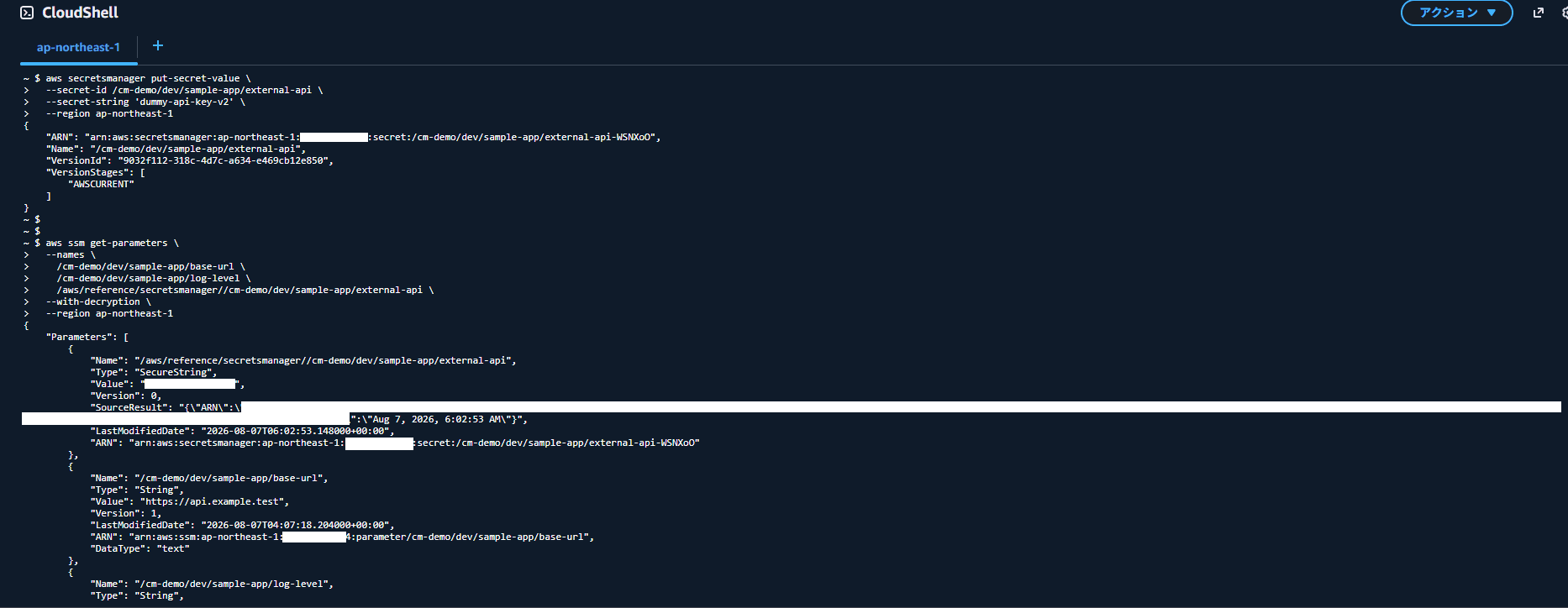1568x608 pixels.
Task: Click the VersionId value 9032f112-318c-4d7c-a634-e469cb12e850
Action: [x=222, y=160]
